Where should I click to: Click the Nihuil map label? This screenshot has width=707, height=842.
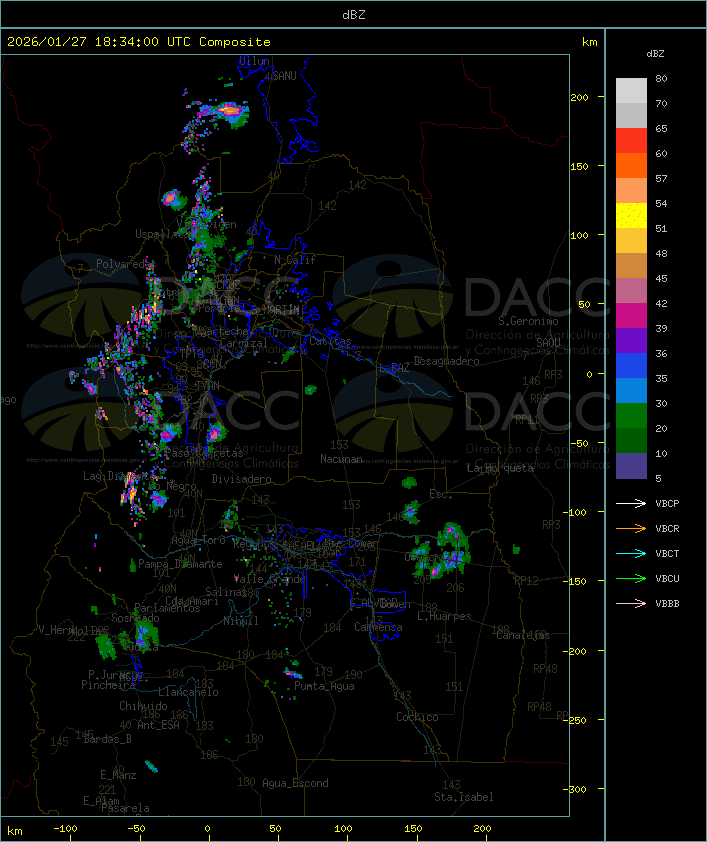click(241, 621)
